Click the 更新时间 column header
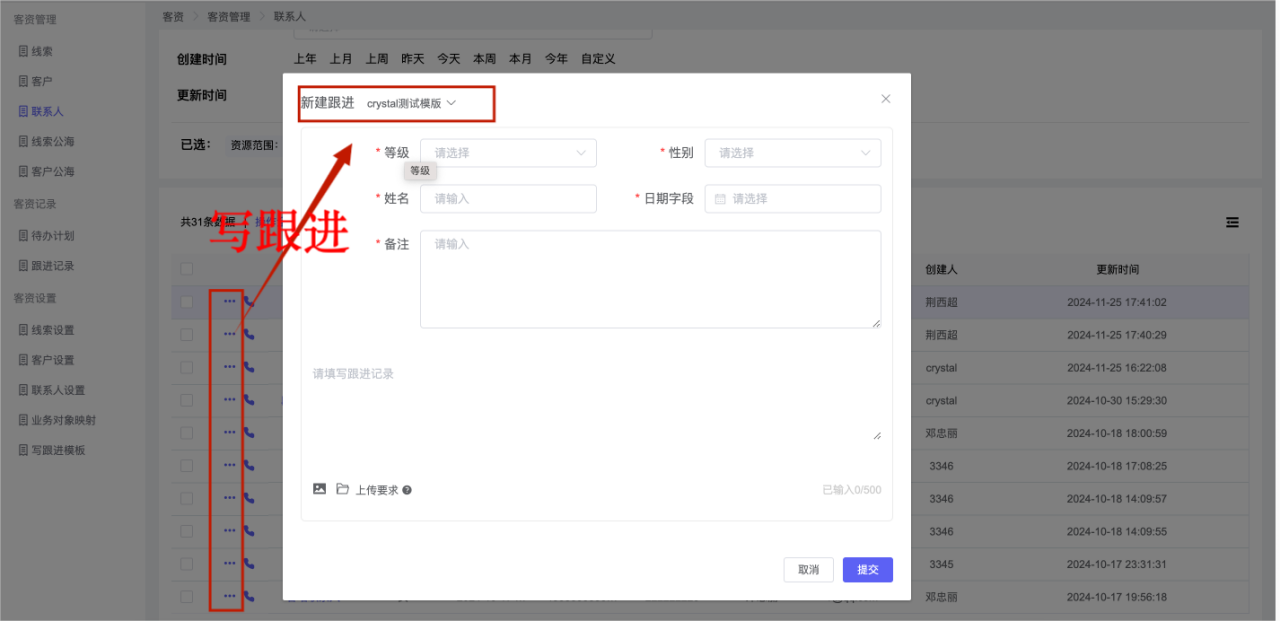Viewport: 1280px width, 621px height. (x=1117, y=269)
